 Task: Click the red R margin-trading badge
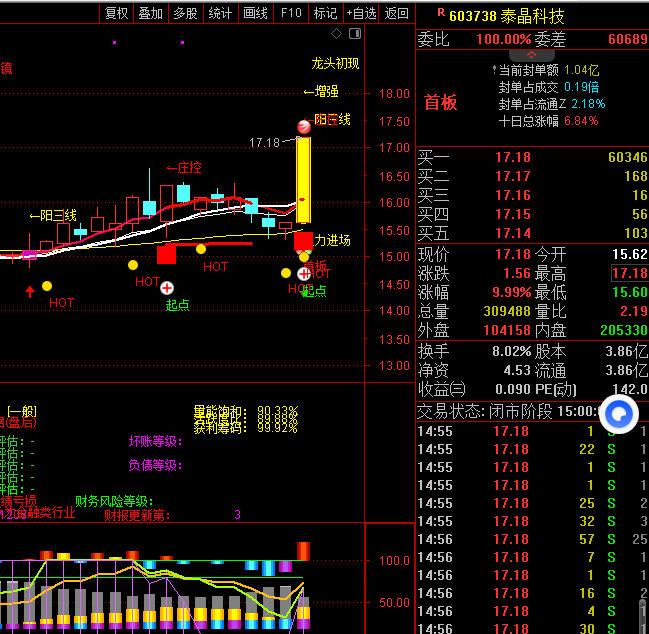[x=440, y=13]
